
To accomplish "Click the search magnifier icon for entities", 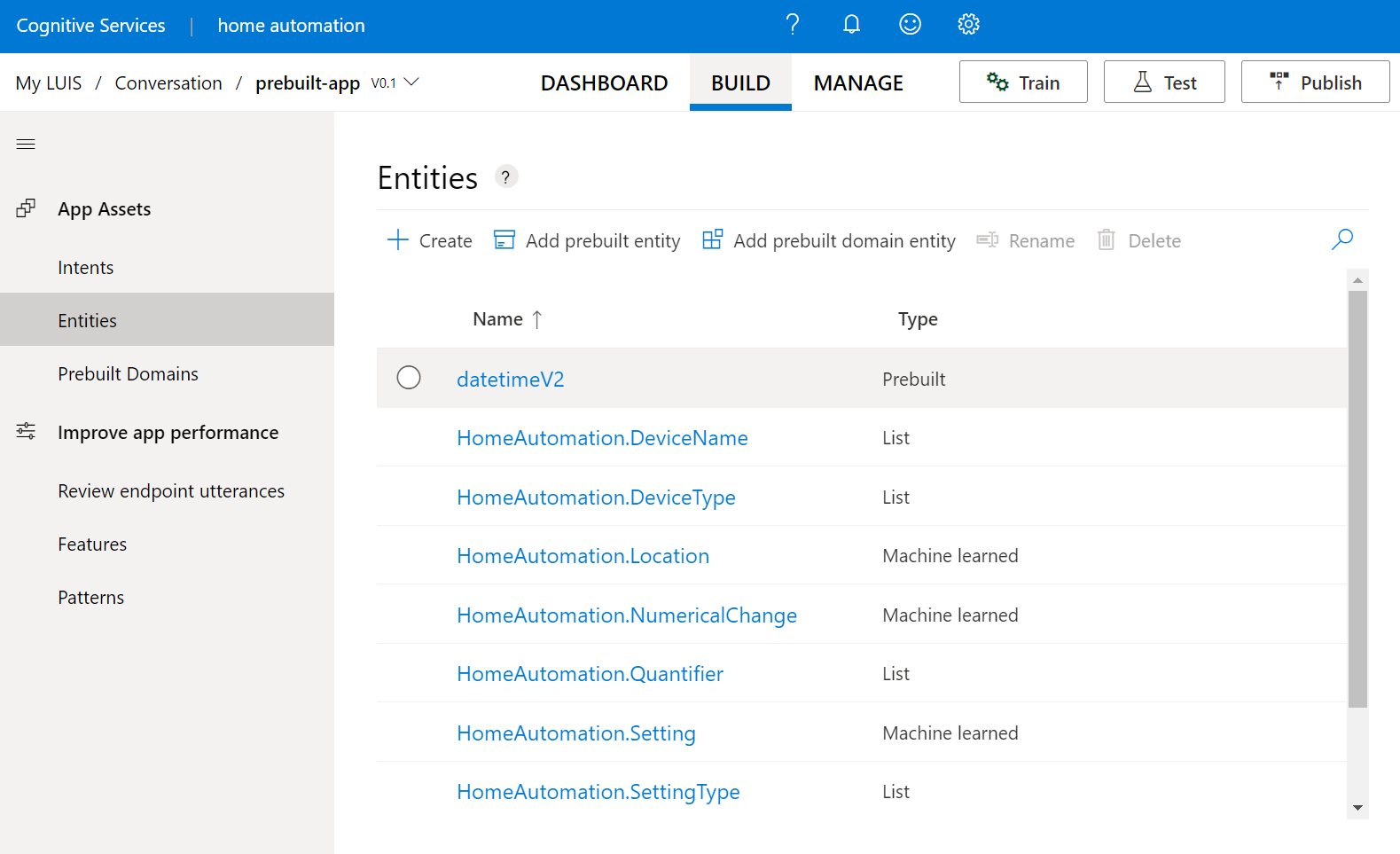I will click(x=1341, y=239).
